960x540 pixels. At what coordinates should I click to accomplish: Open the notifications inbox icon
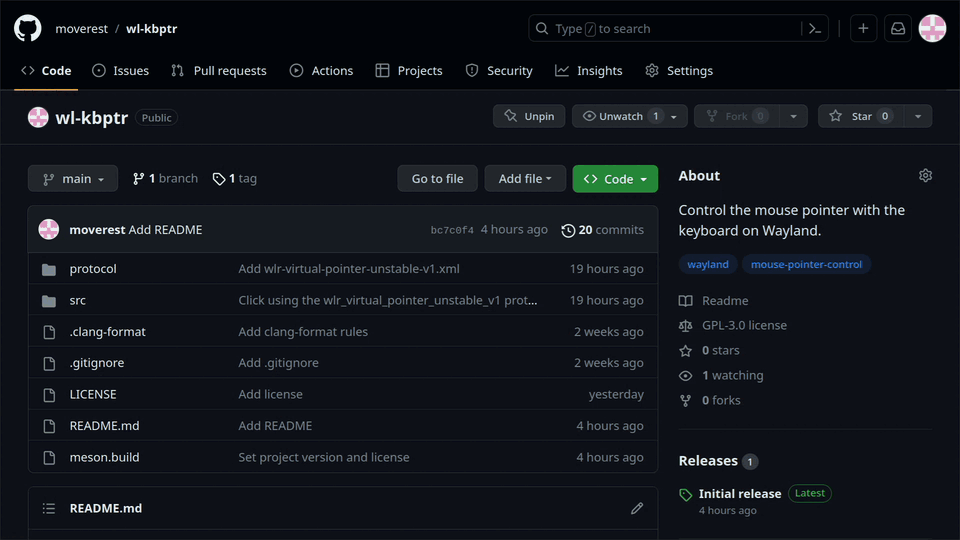click(x=898, y=29)
